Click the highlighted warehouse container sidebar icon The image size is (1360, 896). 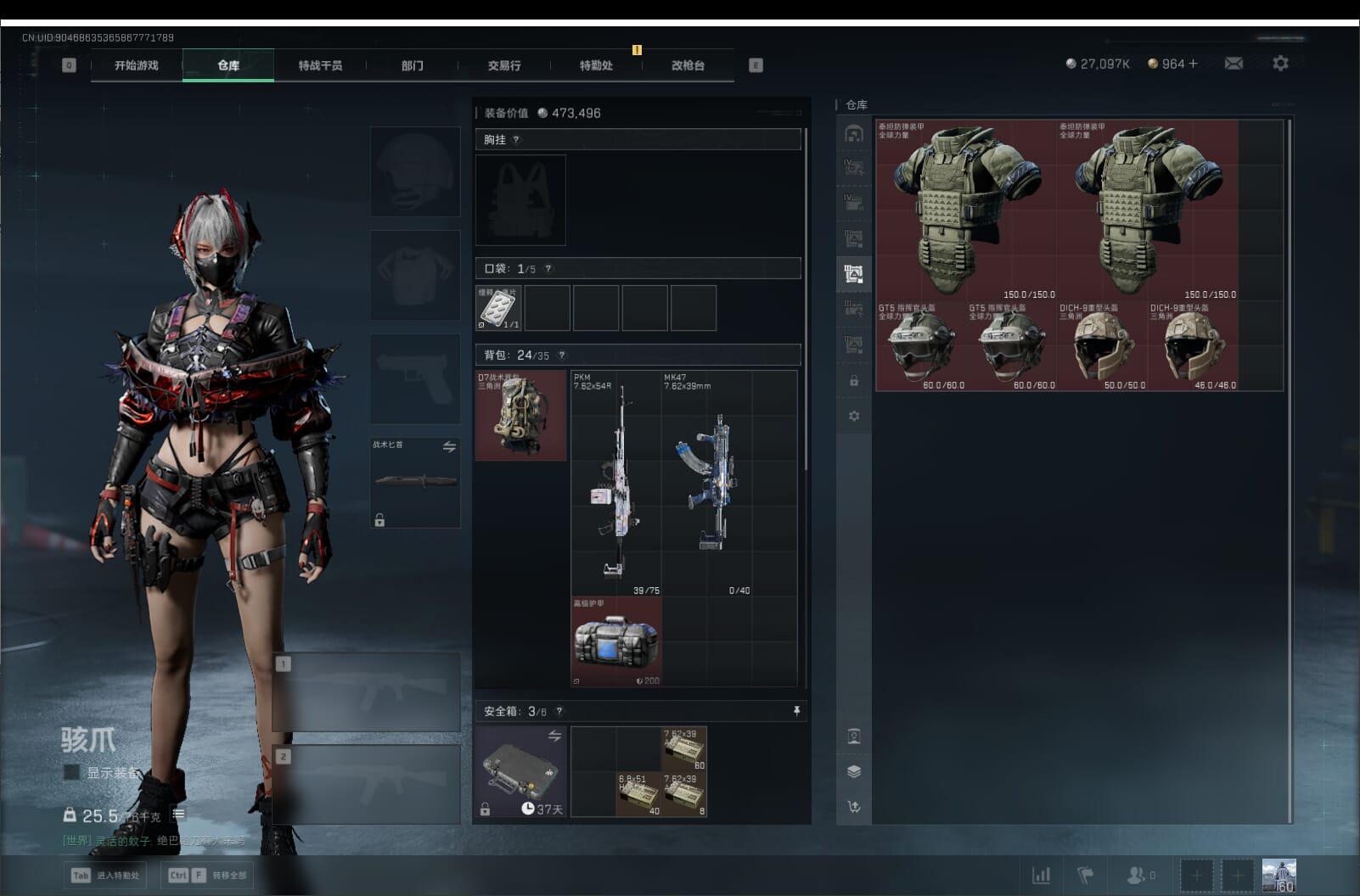click(853, 273)
